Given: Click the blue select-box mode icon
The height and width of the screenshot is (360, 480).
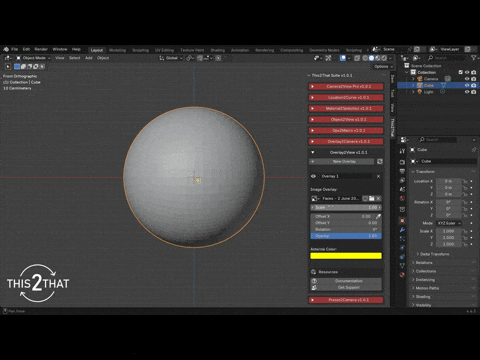Looking at the screenshot, I should tap(17, 66).
